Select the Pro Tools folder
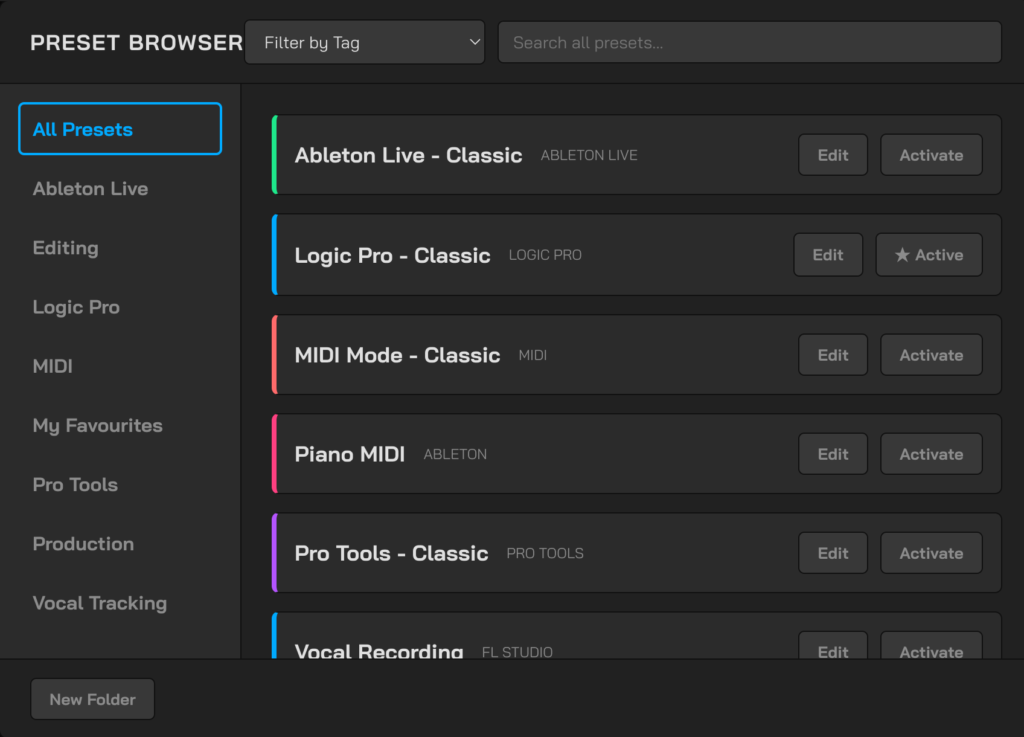Image resolution: width=1024 pixels, height=737 pixels. pyautogui.click(x=75, y=485)
